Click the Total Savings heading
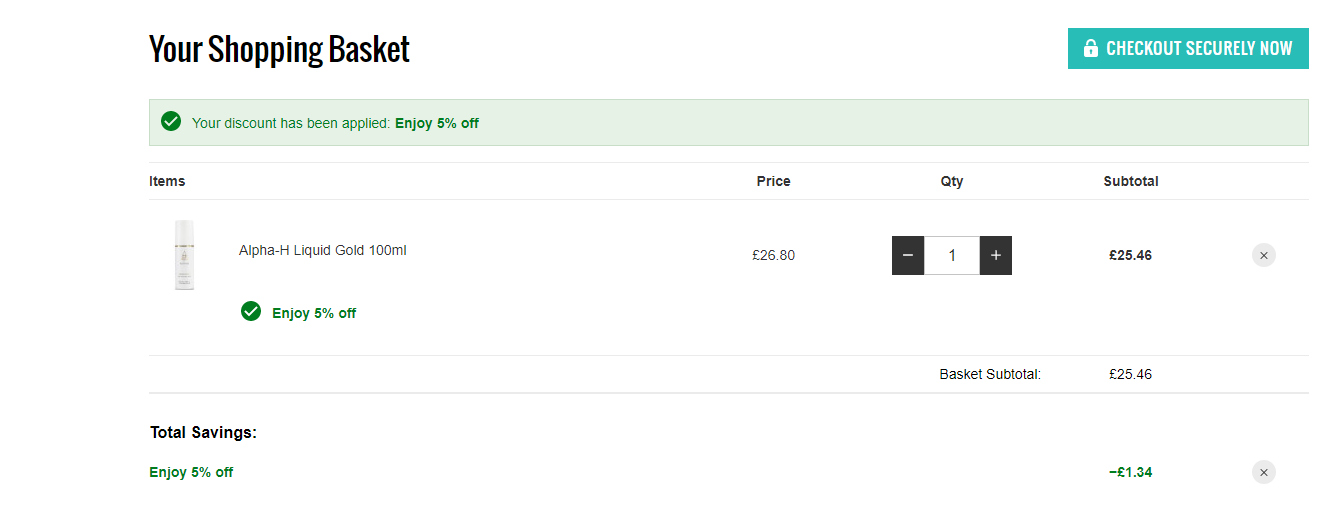1317x512 pixels. (204, 432)
